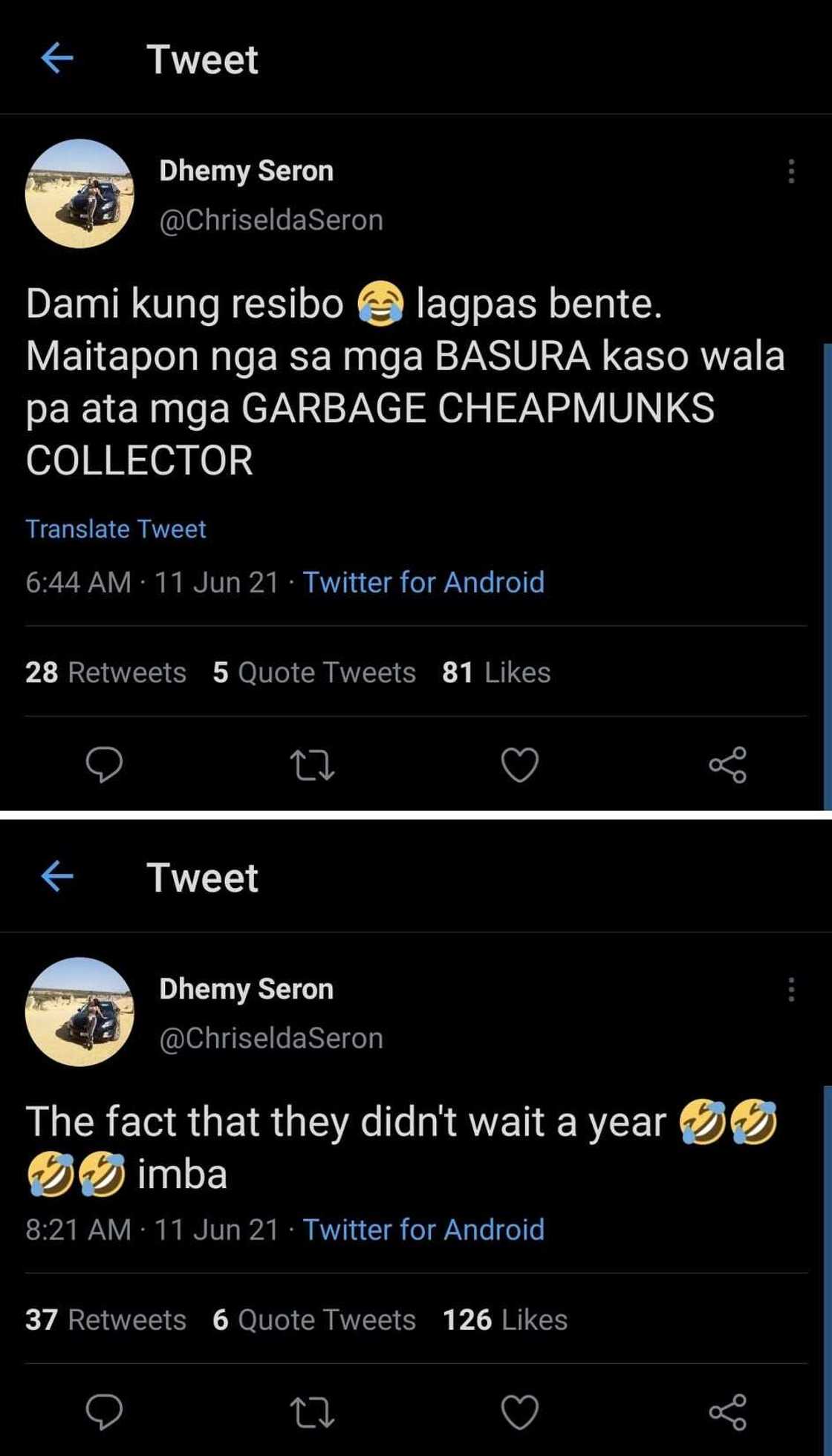This screenshot has height=1456, width=832.
Task: View the 5 Quote Tweets list
Action: point(313,672)
